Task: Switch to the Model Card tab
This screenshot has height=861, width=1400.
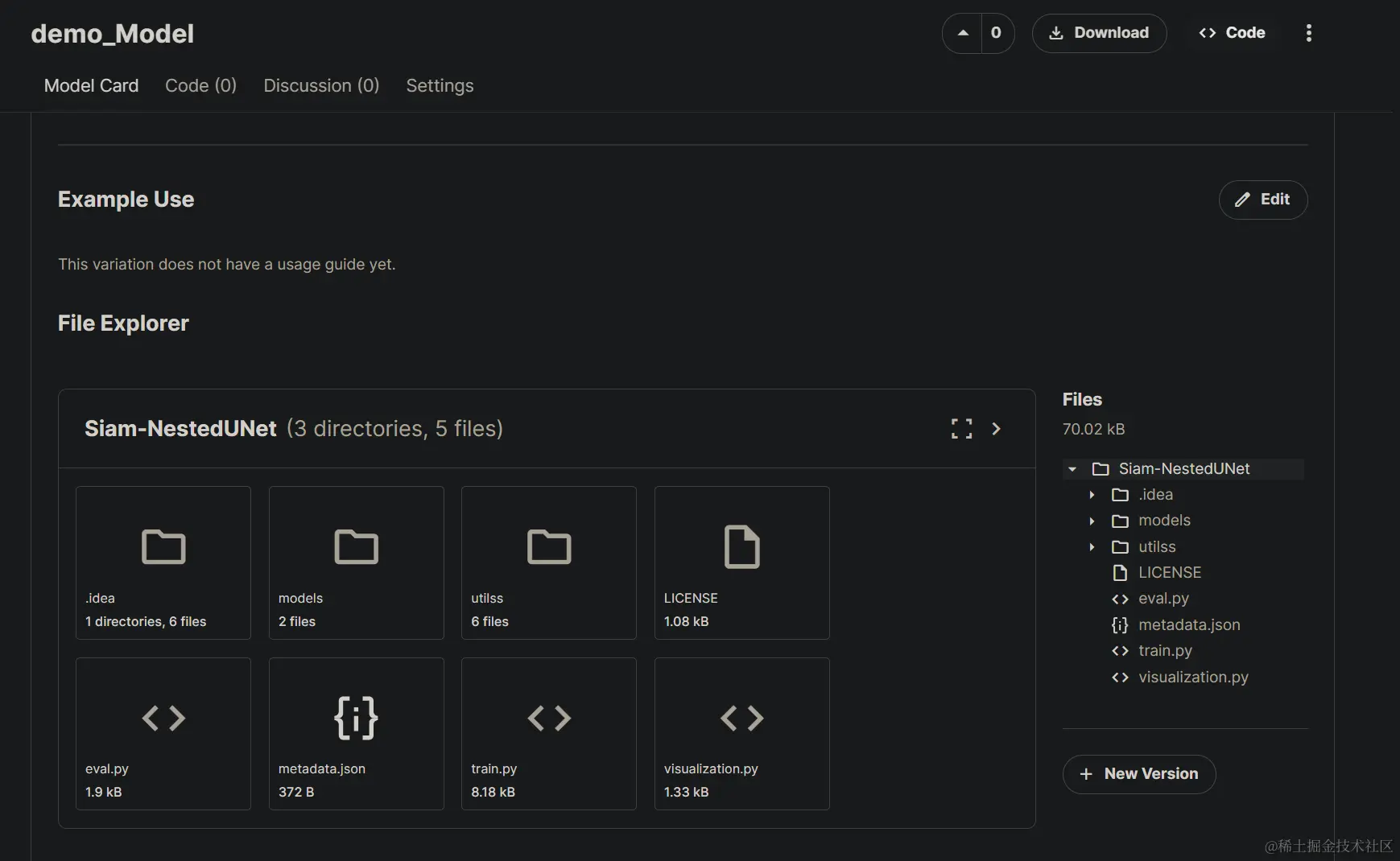Action: (91, 85)
